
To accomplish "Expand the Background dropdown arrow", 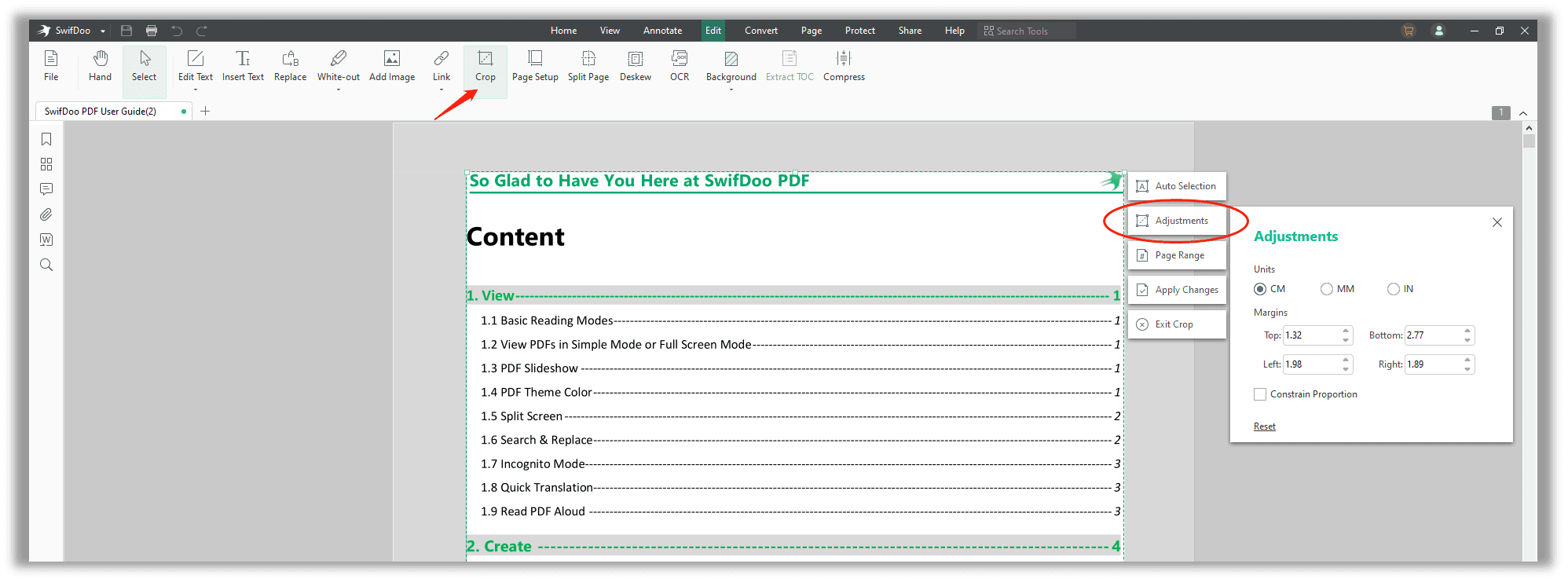I will pos(731,90).
